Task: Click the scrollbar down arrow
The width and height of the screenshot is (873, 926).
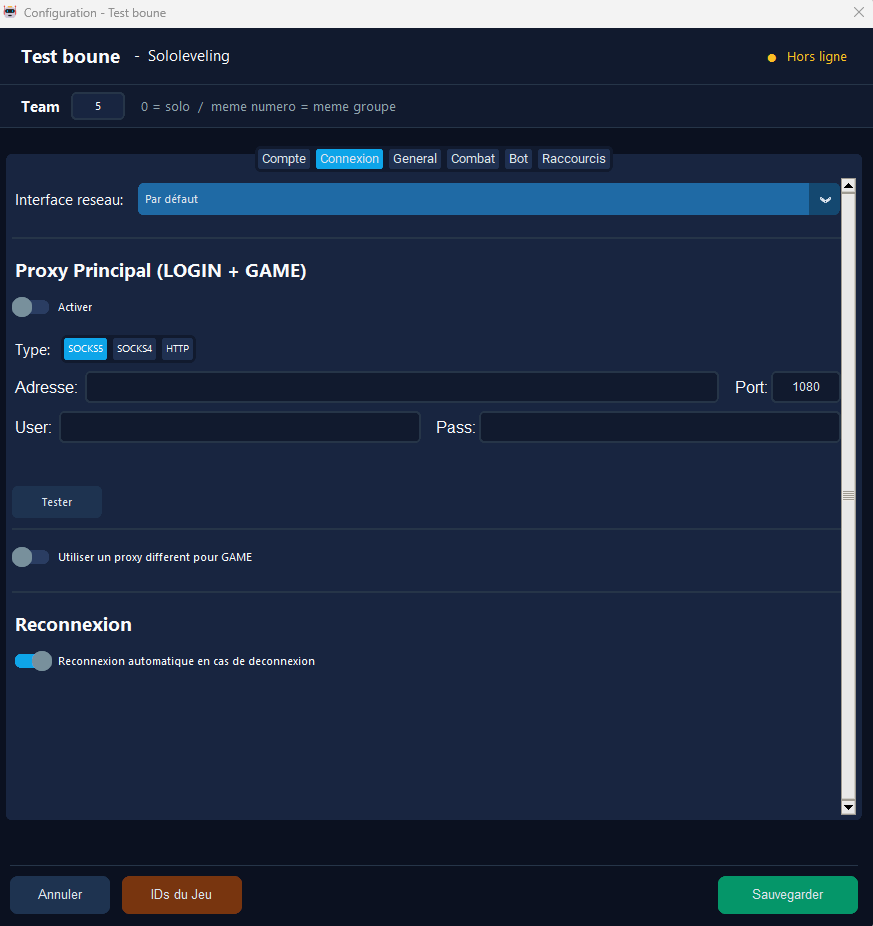Action: click(x=848, y=807)
